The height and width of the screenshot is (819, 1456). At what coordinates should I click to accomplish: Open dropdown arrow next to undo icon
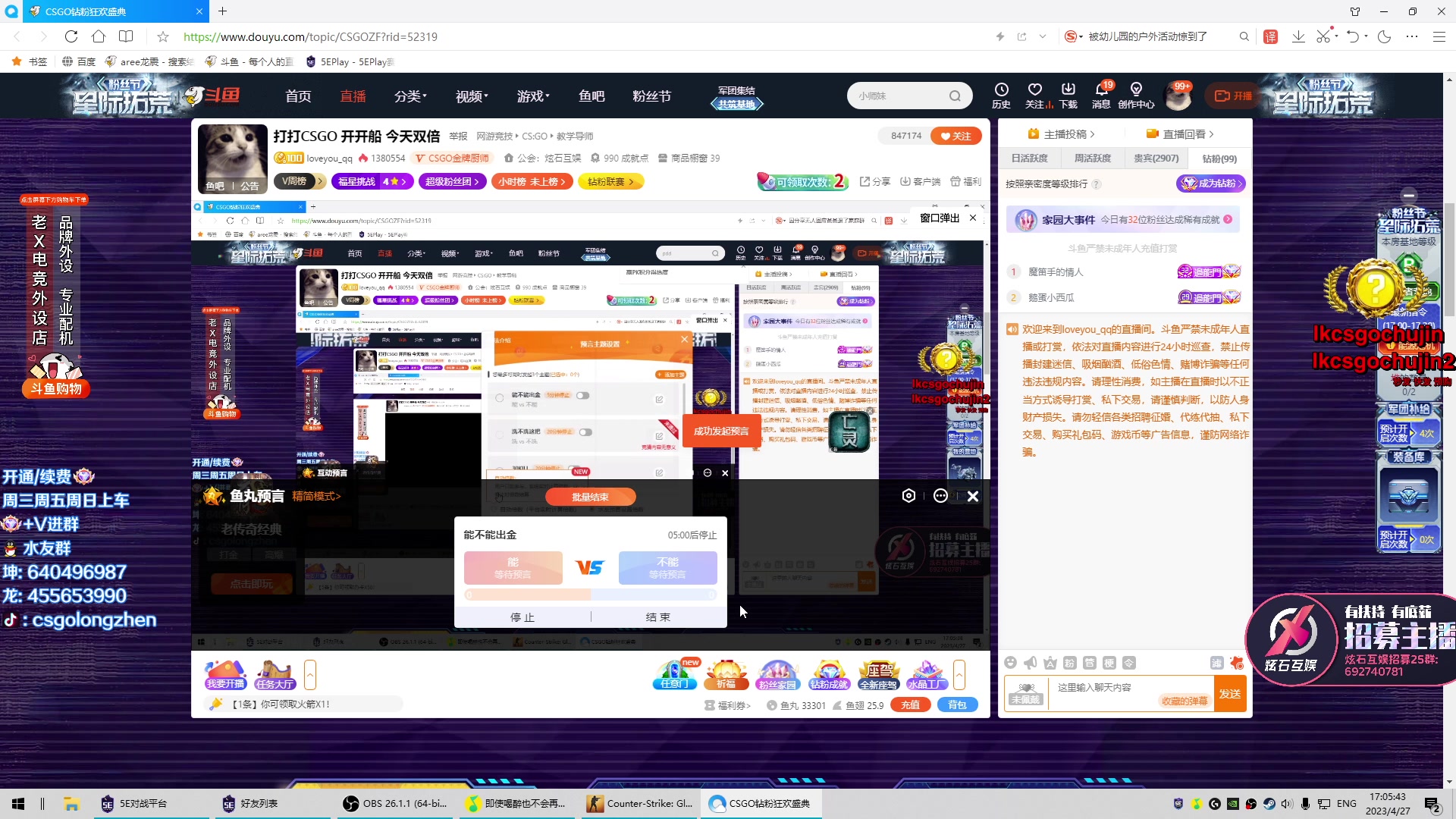(x=1366, y=36)
